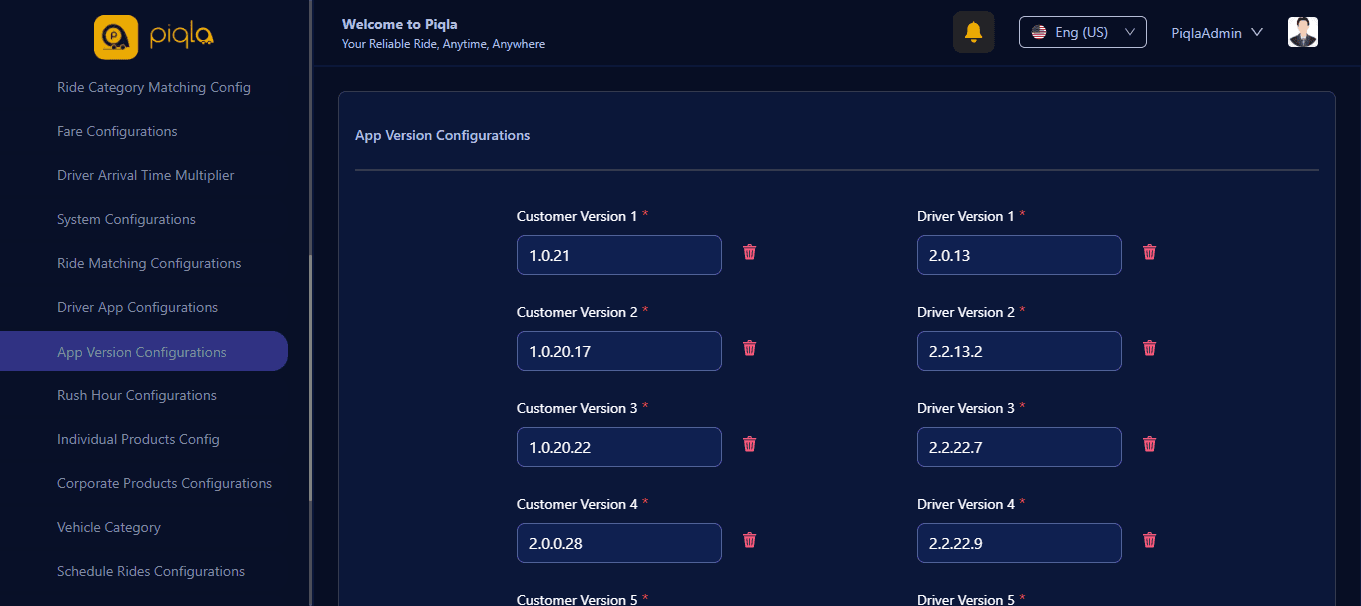Expand the PiqlaAdmin account menu

click(x=1217, y=33)
